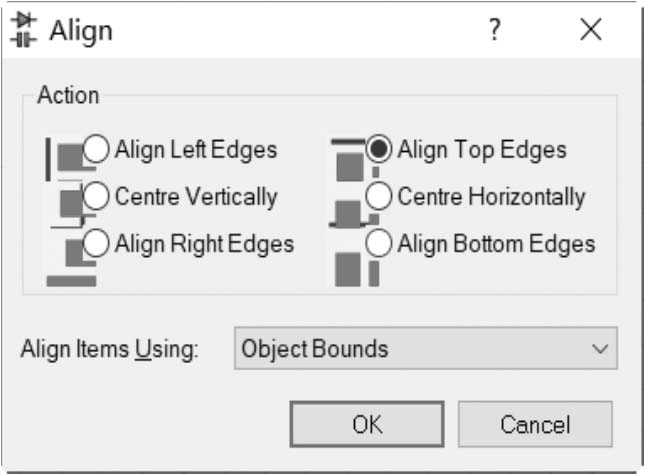Enable the Align Right Edges radio button
The width and height of the screenshot is (645, 475).
[97, 243]
